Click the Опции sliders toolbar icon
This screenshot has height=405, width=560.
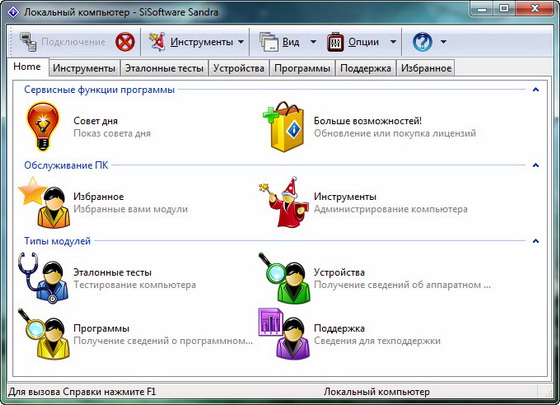[x=335, y=42]
